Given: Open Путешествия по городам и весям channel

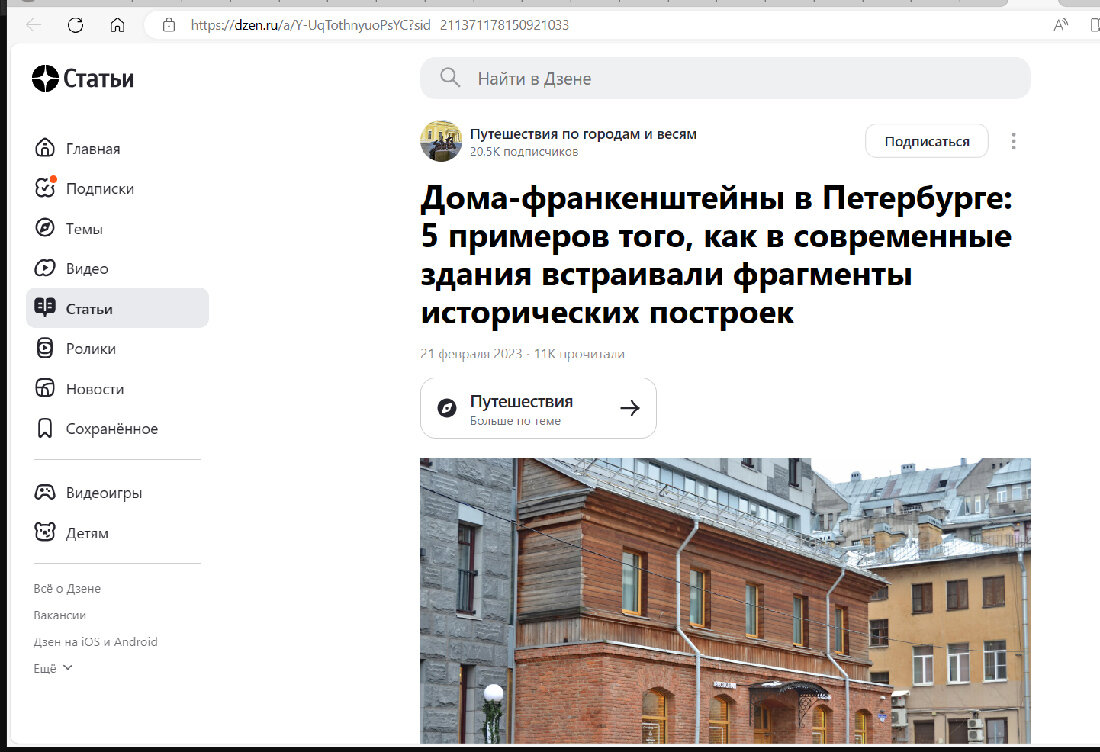Looking at the screenshot, I should tap(583, 134).
